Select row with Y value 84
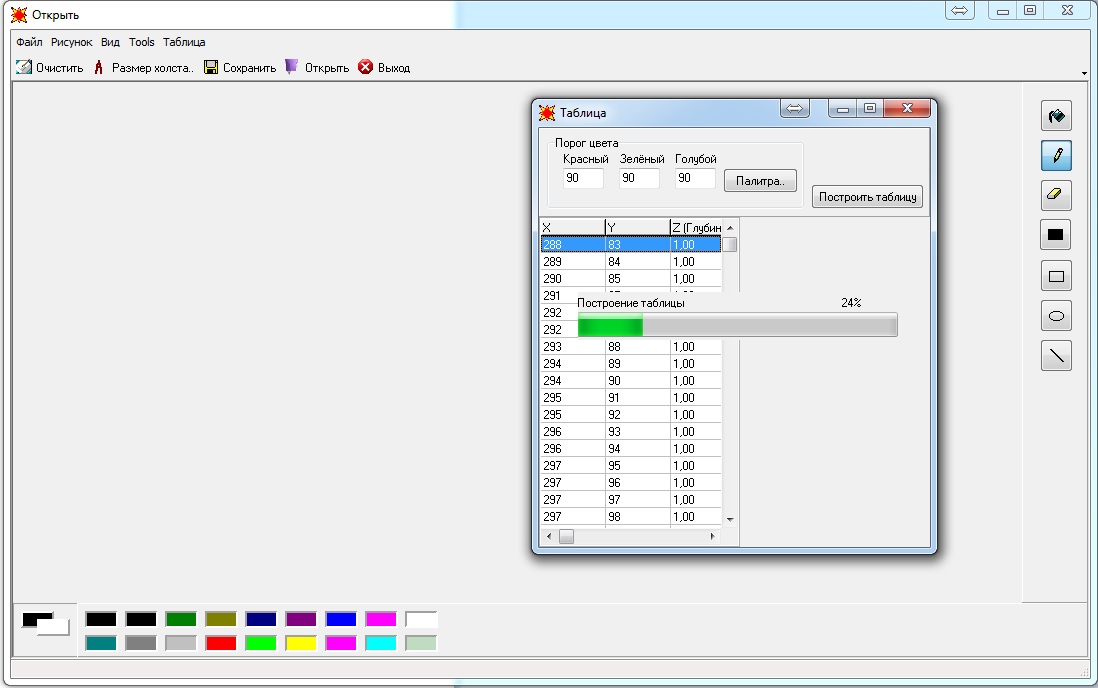This screenshot has width=1098, height=688. [x=631, y=261]
